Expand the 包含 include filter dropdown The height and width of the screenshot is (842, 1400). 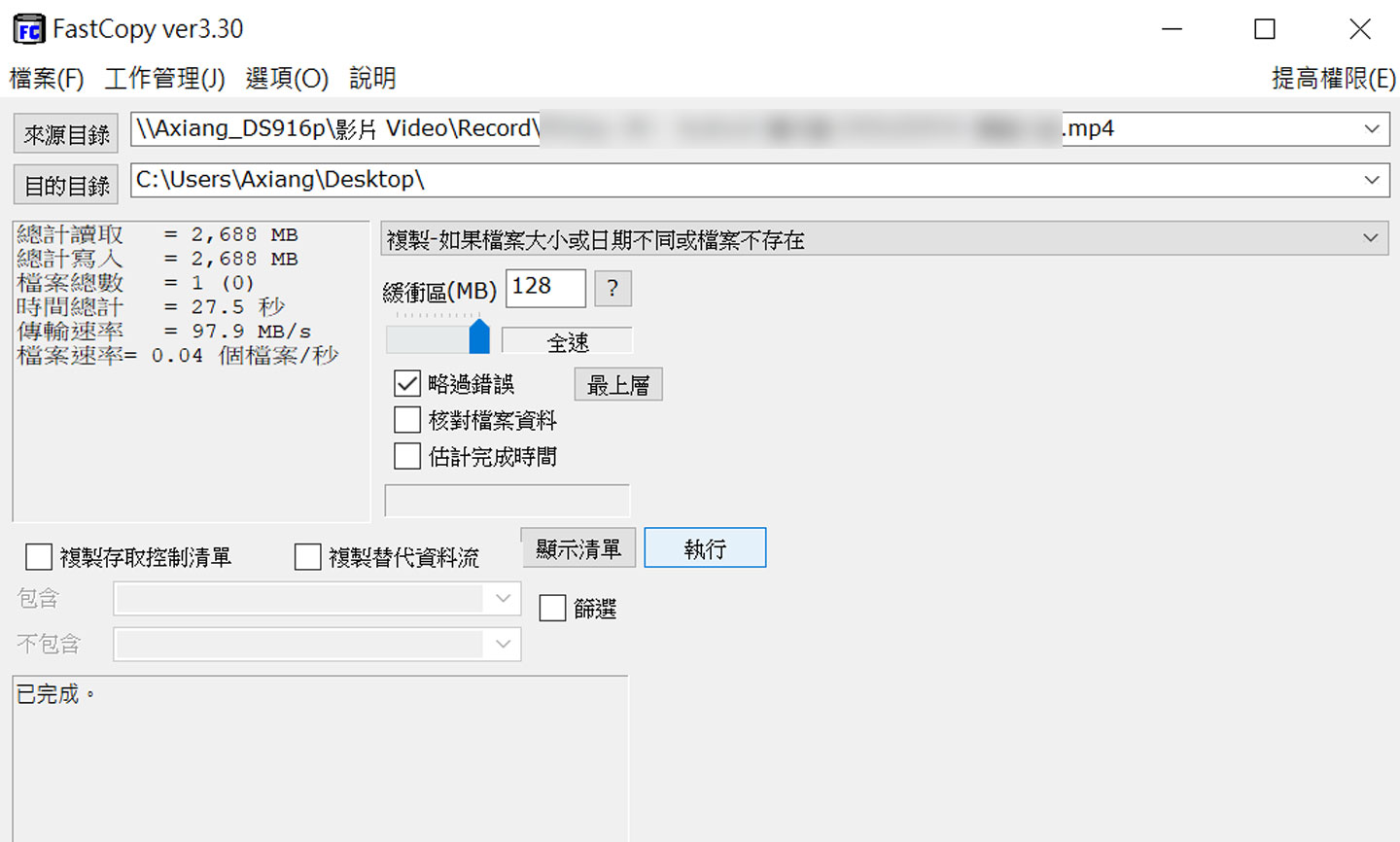pyautogui.click(x=503, y=599)
